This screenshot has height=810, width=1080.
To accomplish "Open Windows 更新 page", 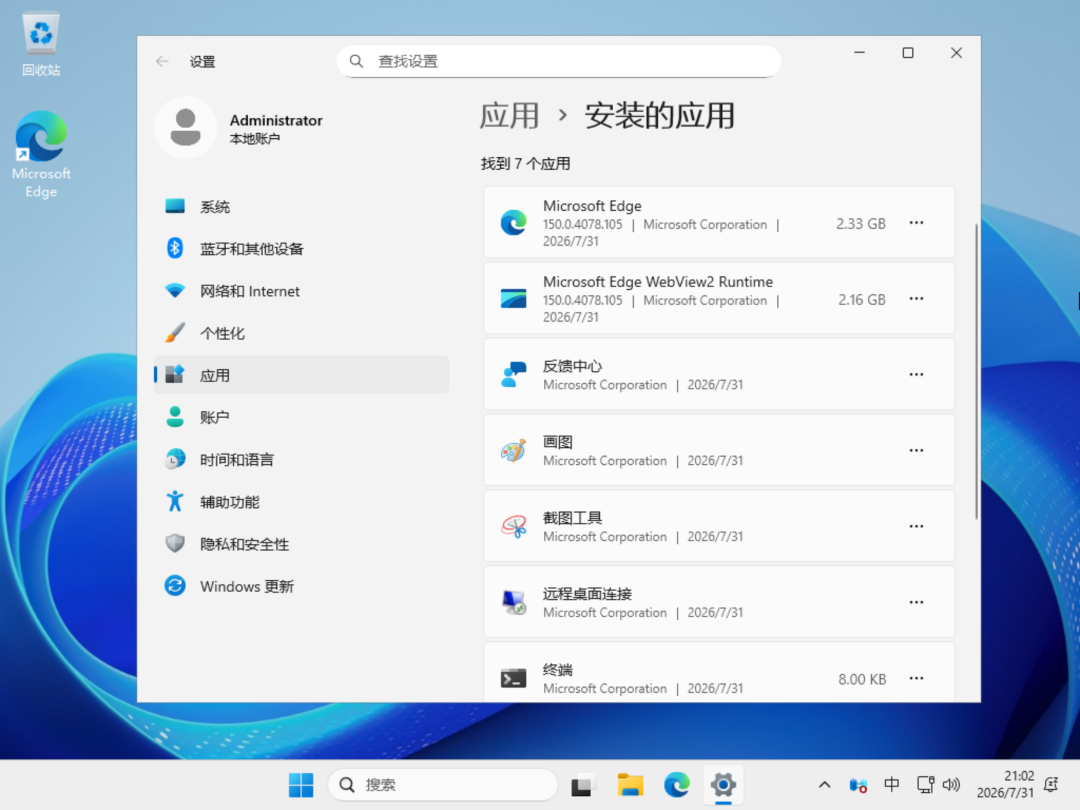I will 302,586.
